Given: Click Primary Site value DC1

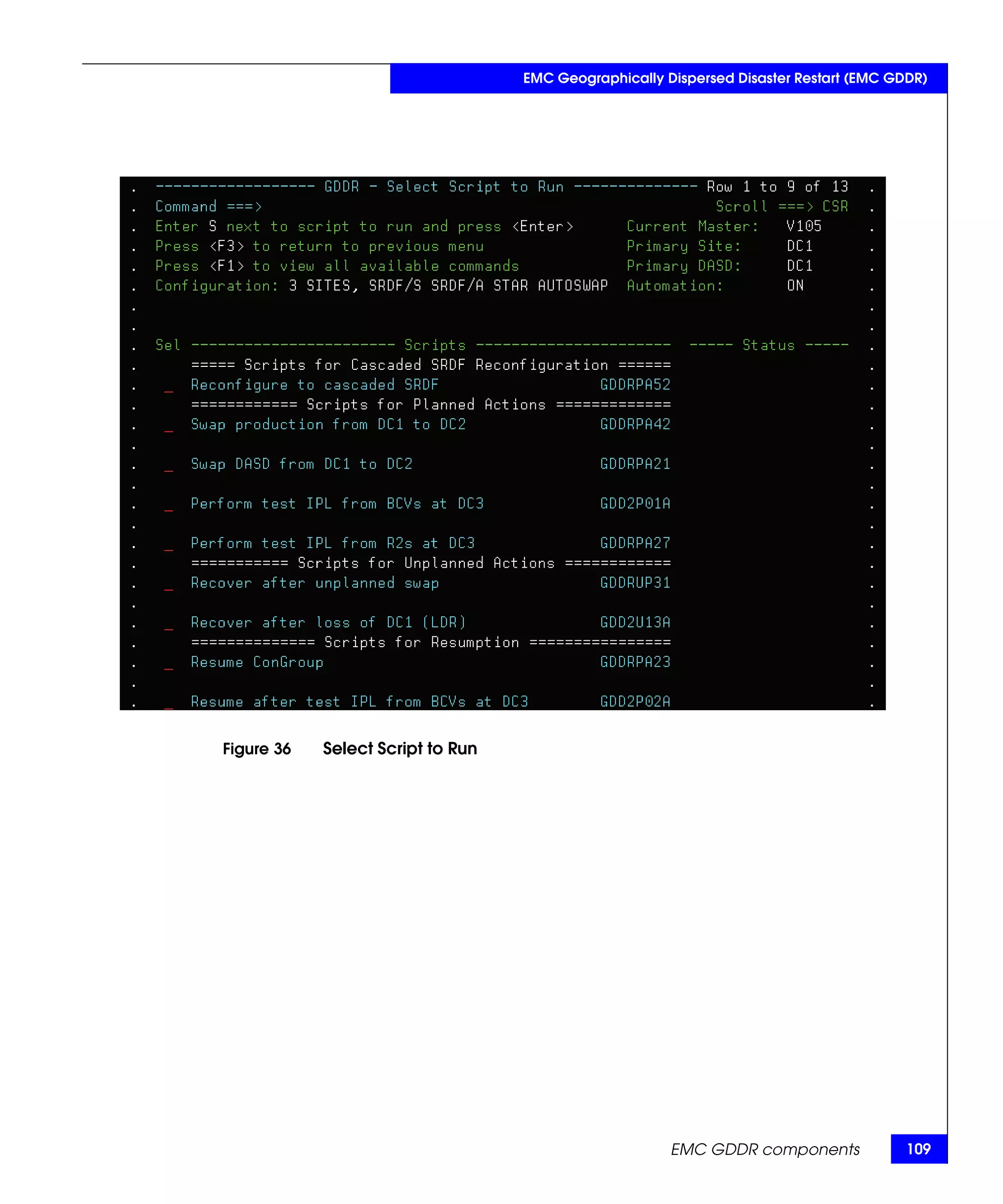Looking at the screenshot, I should (x=800, y=246).
